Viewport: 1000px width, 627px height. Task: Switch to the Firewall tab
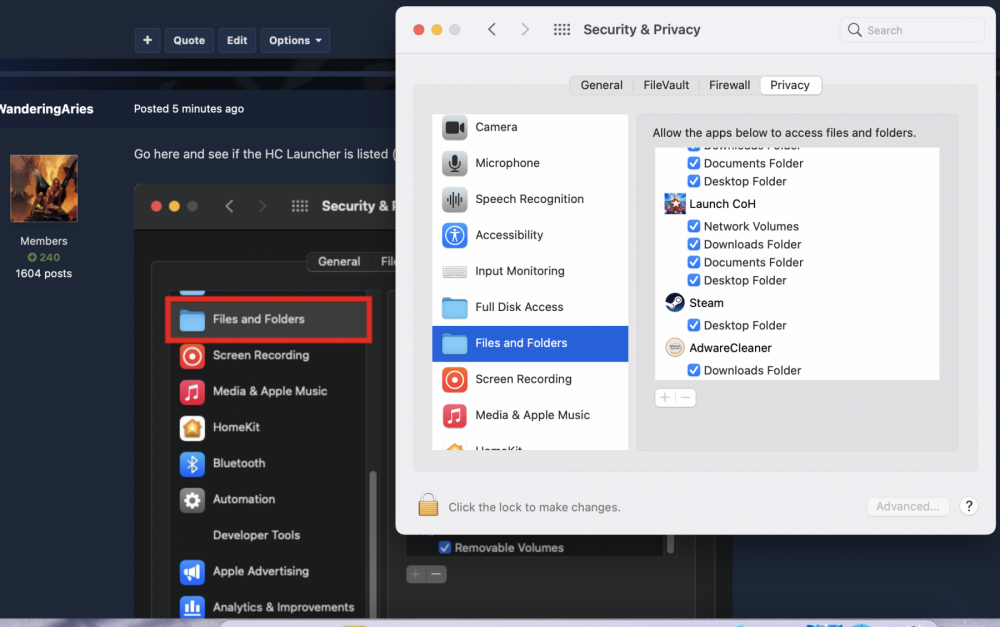click(729, 86)
